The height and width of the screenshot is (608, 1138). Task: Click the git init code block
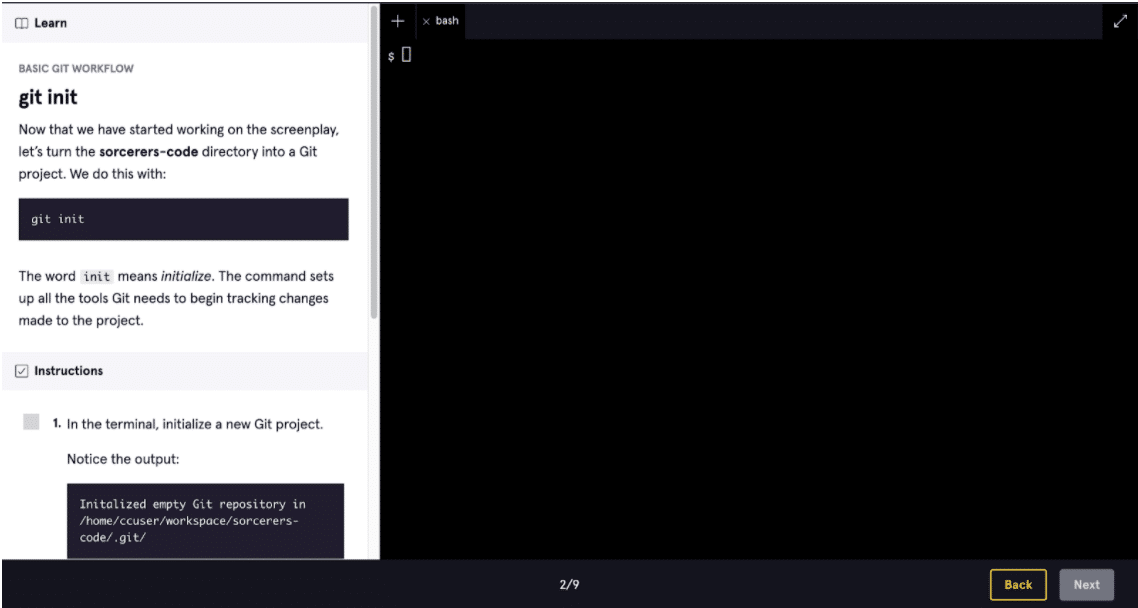point(183,219)
